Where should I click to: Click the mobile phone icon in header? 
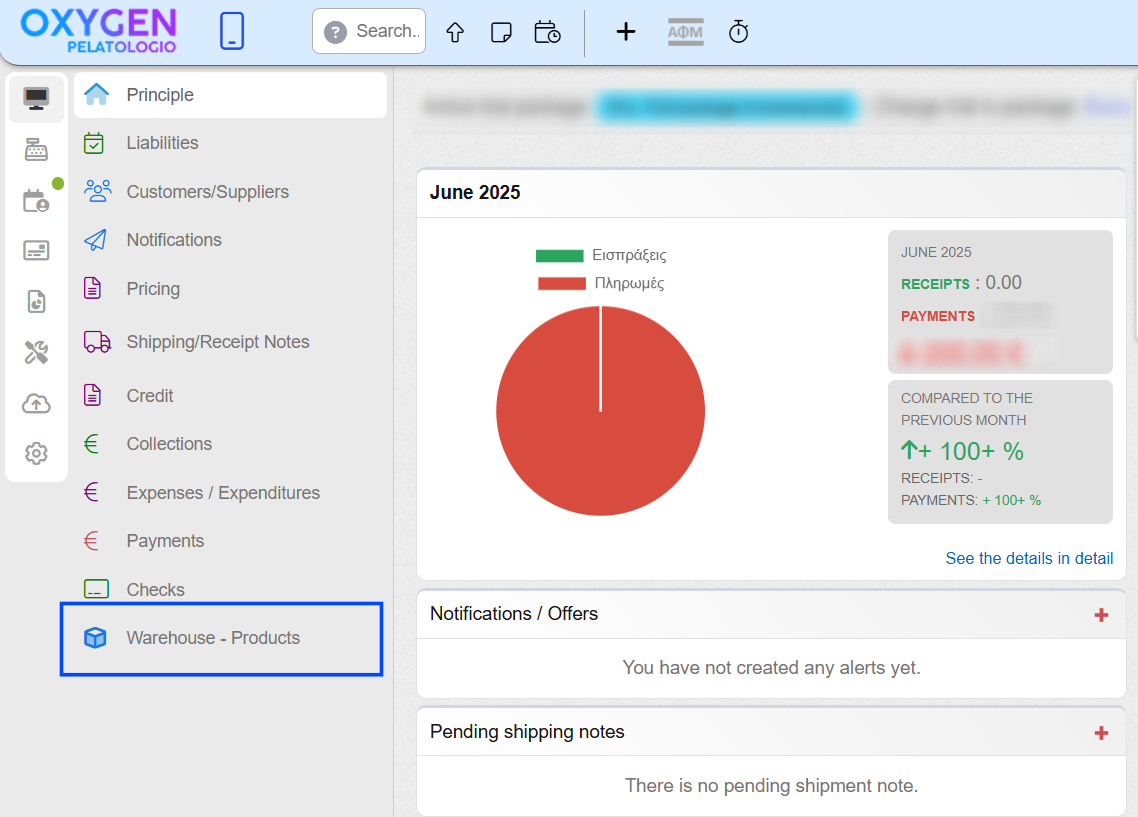[232, 31]
